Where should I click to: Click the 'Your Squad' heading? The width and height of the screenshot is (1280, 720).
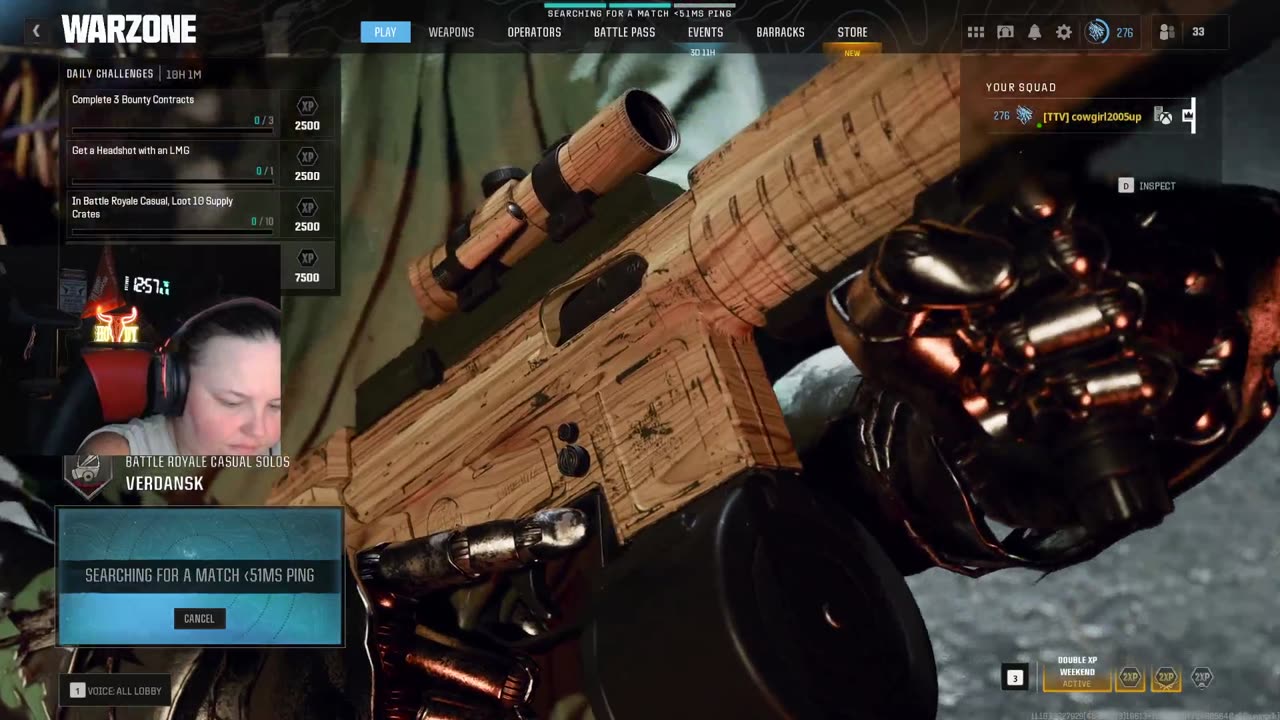pos(1021,87)
